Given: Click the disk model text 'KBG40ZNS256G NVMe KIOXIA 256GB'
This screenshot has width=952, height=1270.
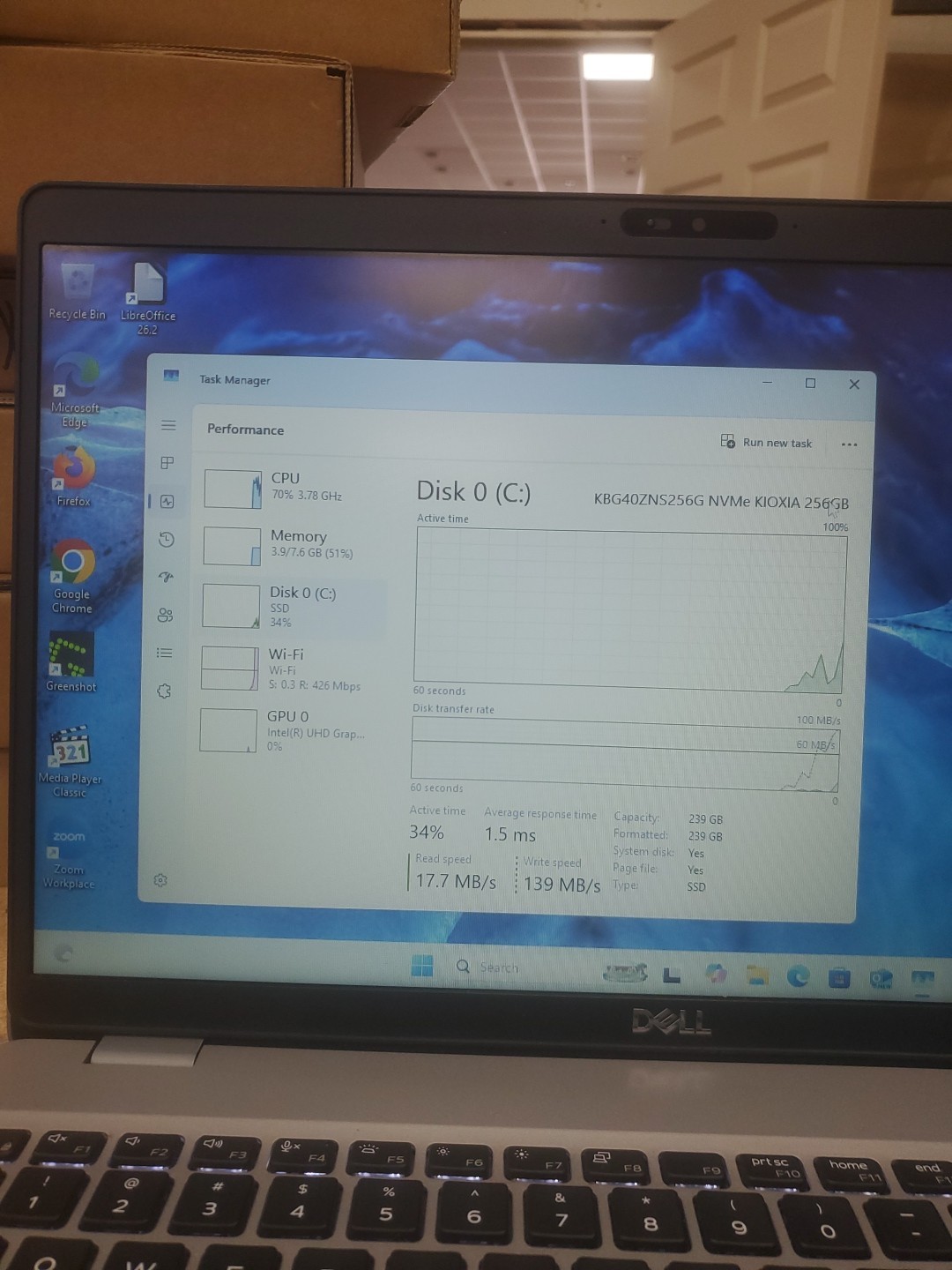Looking at the screenshot, I should pos(721,501).
